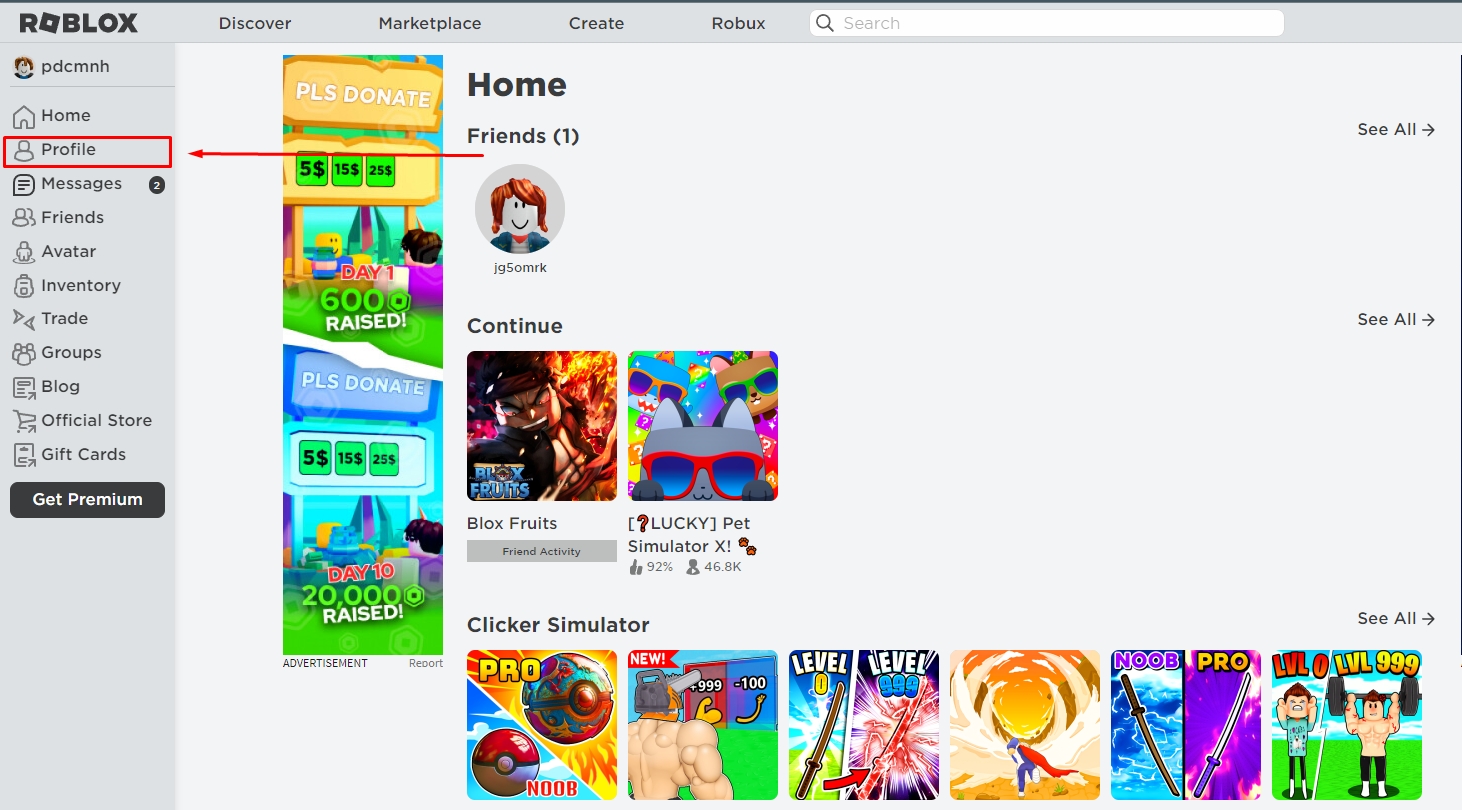Select the Groups icon in the sidebar
The width and height of the screenshot is (1462, 810).
click(23, 353)
